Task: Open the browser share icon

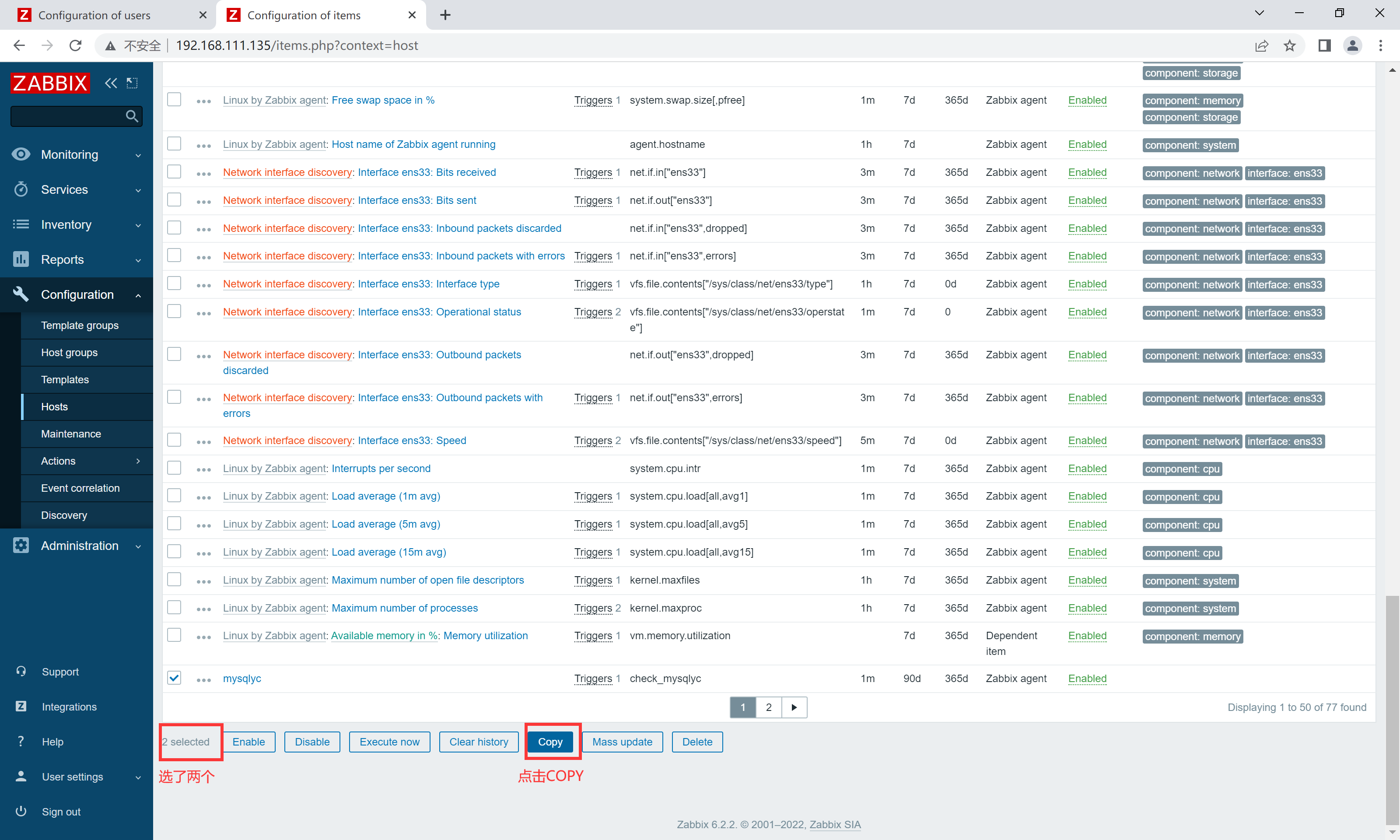Action: 1261,45
